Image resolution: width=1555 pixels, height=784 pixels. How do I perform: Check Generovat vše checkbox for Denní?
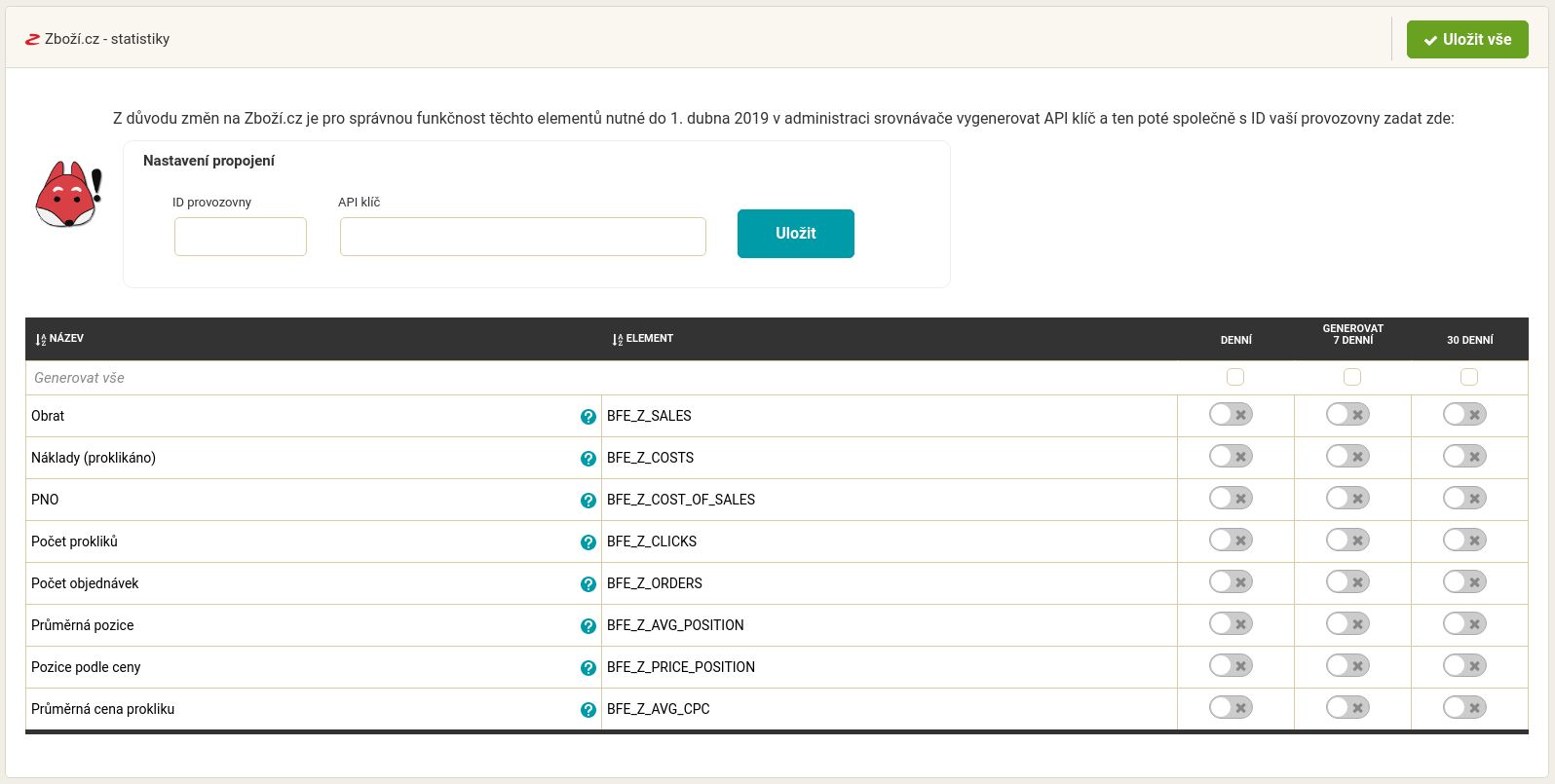(1235, 377)
